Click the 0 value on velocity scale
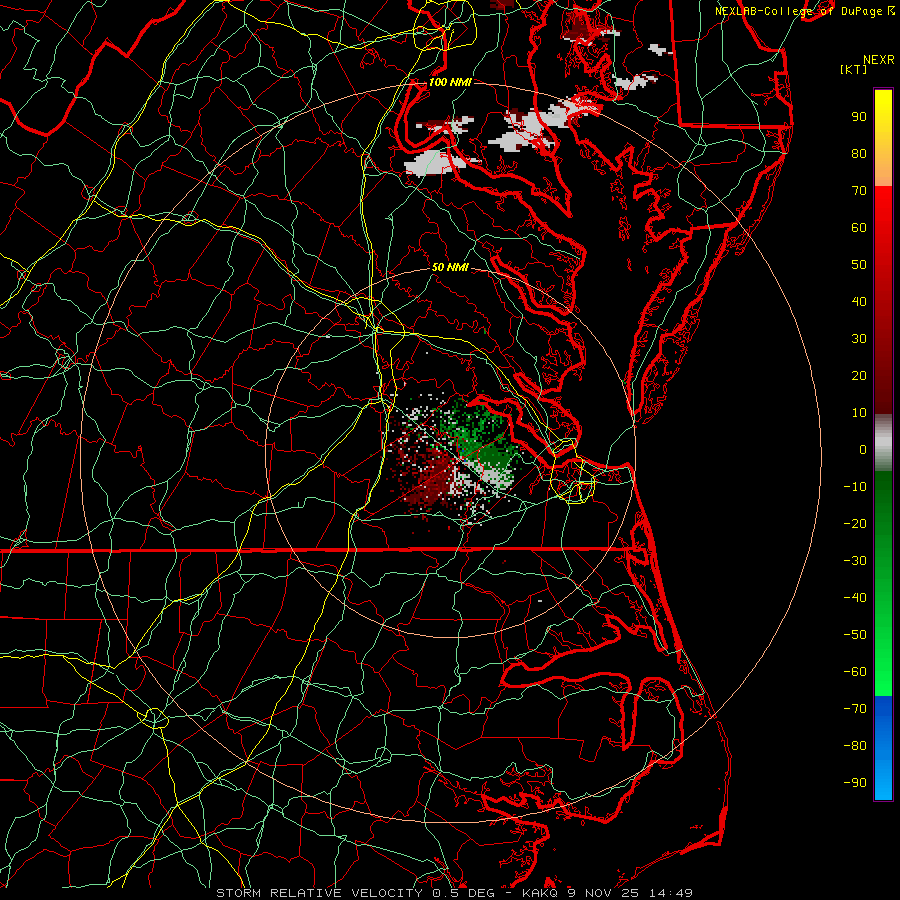Image resolution: width=900 pixels, height=900 pixels. [x=863, y=449]
